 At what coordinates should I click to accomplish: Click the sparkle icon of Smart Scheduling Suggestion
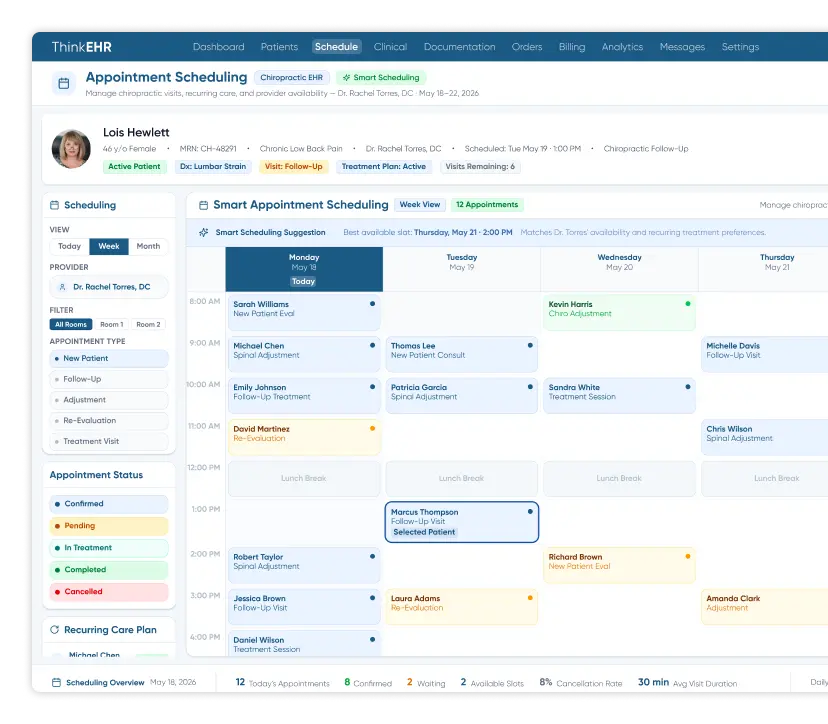coord(203,232)
